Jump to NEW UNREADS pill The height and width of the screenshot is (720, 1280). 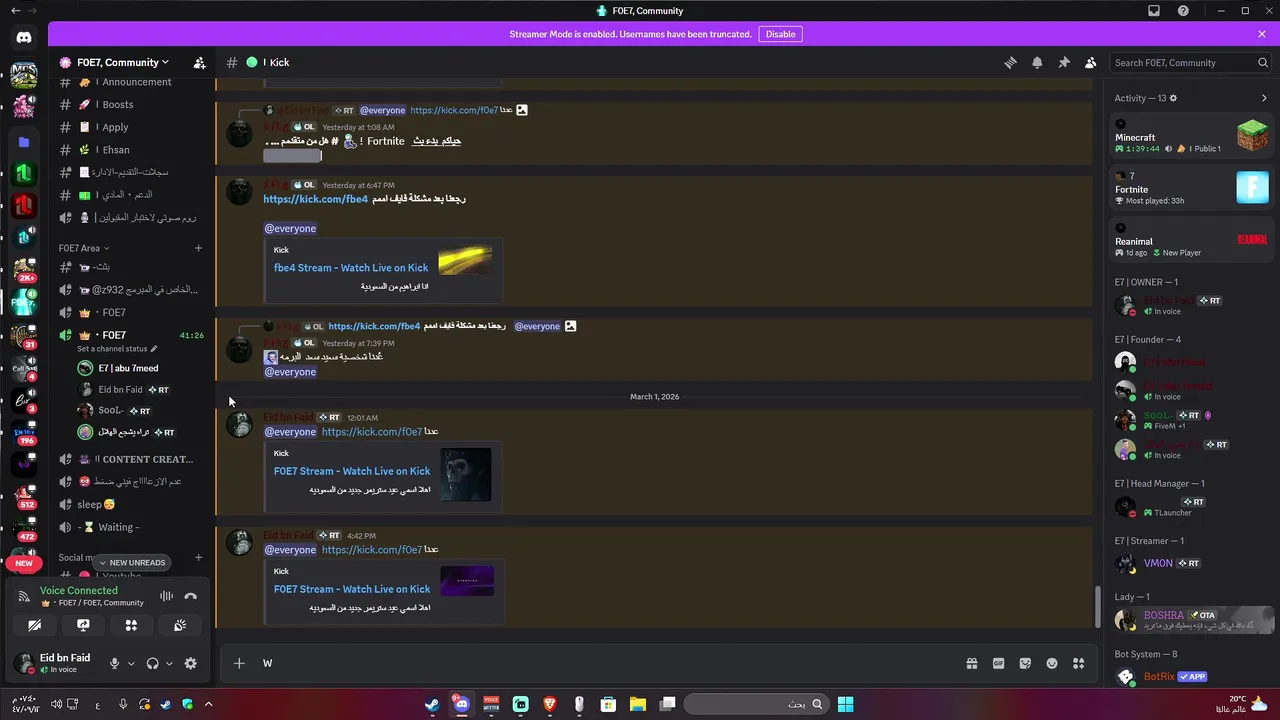point(132,562)
